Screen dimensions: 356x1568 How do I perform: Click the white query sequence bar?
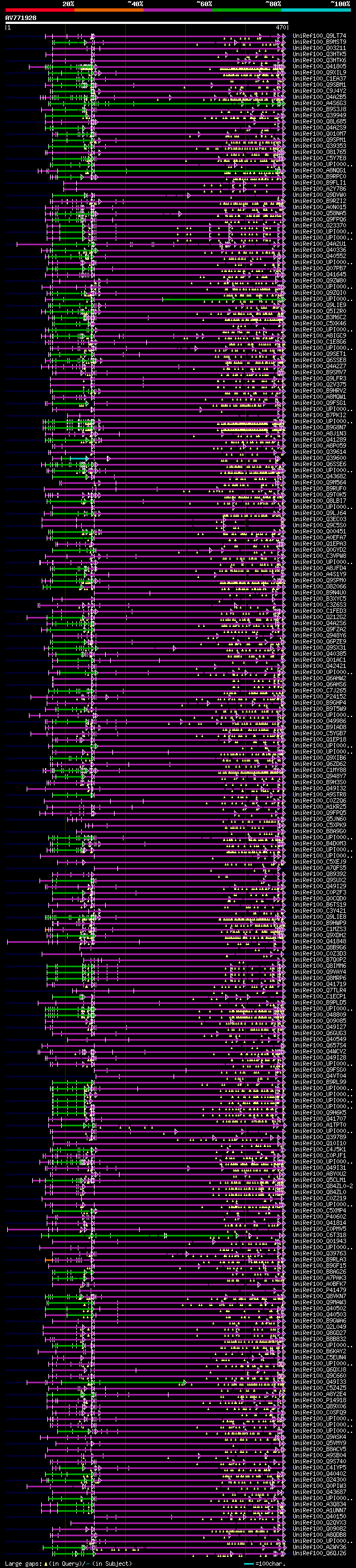click(147, 23)
